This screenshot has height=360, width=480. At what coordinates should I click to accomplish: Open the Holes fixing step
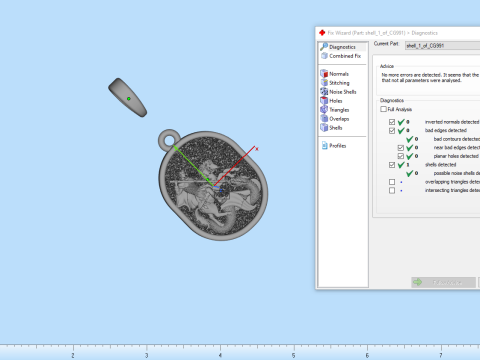tap(331, 101)
